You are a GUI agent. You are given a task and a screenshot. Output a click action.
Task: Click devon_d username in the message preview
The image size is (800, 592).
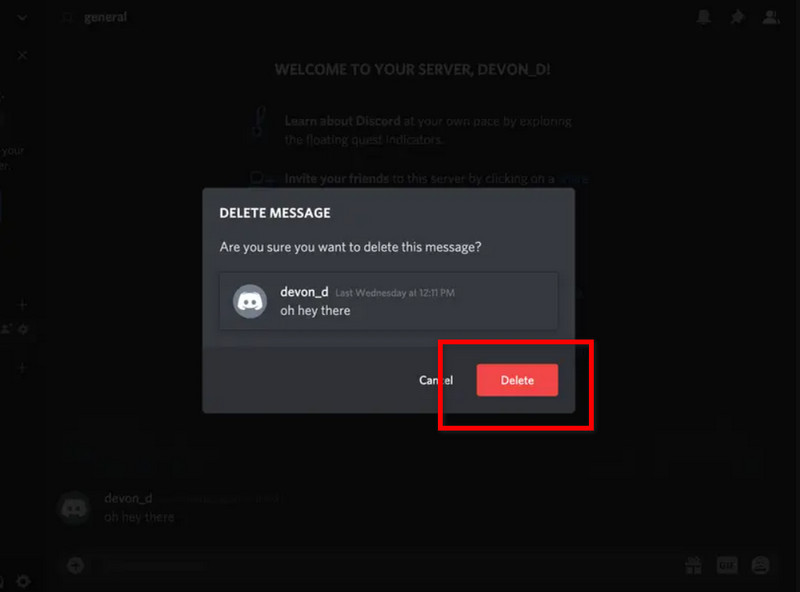[304, 292]
